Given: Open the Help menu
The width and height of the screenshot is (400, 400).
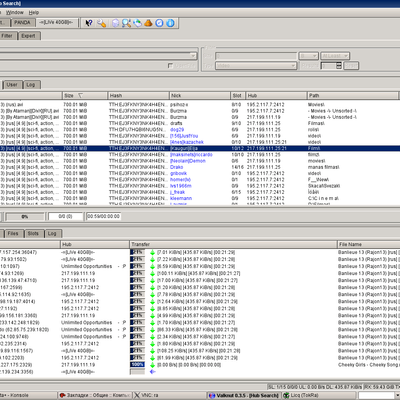Looking at the screenshot, I should point(34,12).
